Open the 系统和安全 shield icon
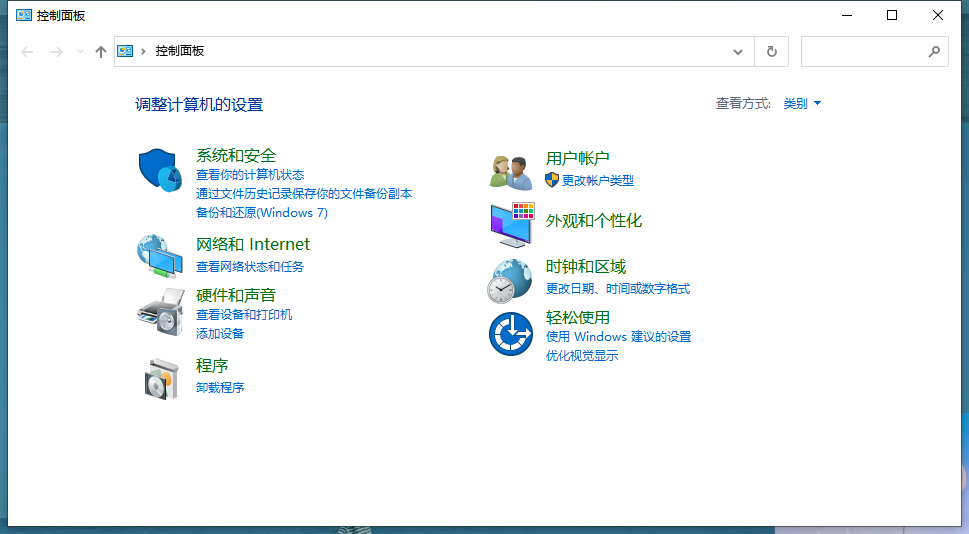969x534 pixels. [160, 170]
